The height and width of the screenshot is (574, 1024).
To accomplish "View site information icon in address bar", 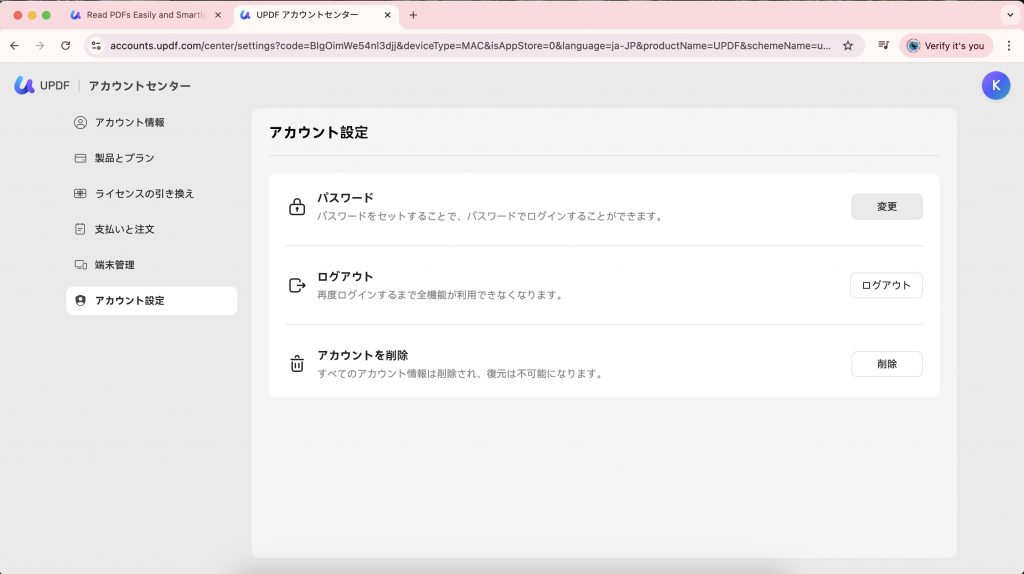I will tap(96, 46).
